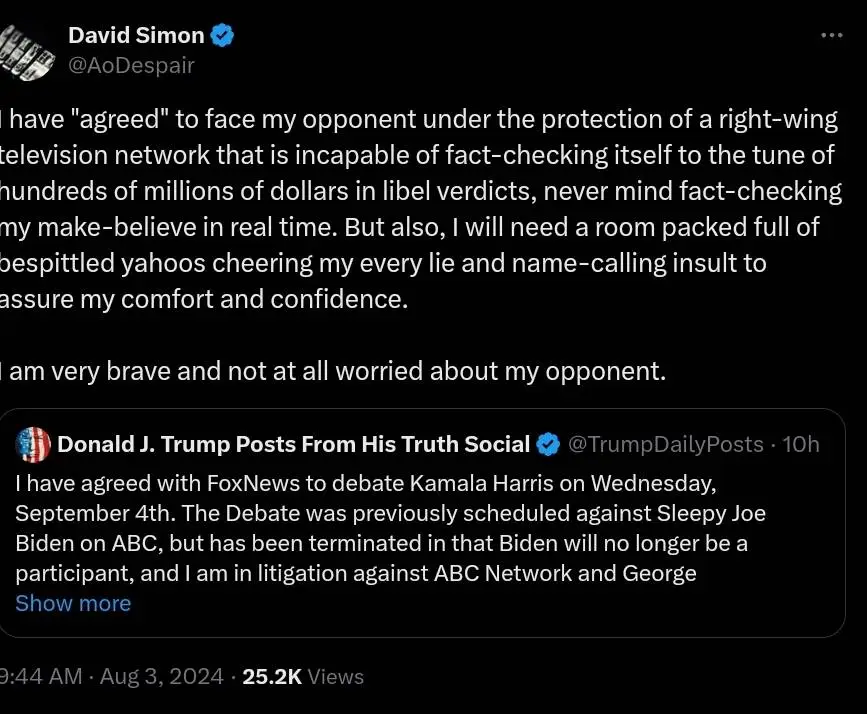This screenshot has width=867, height=714.
Task: Click the quoted account's flag avatar
Action: coord(34,444)
